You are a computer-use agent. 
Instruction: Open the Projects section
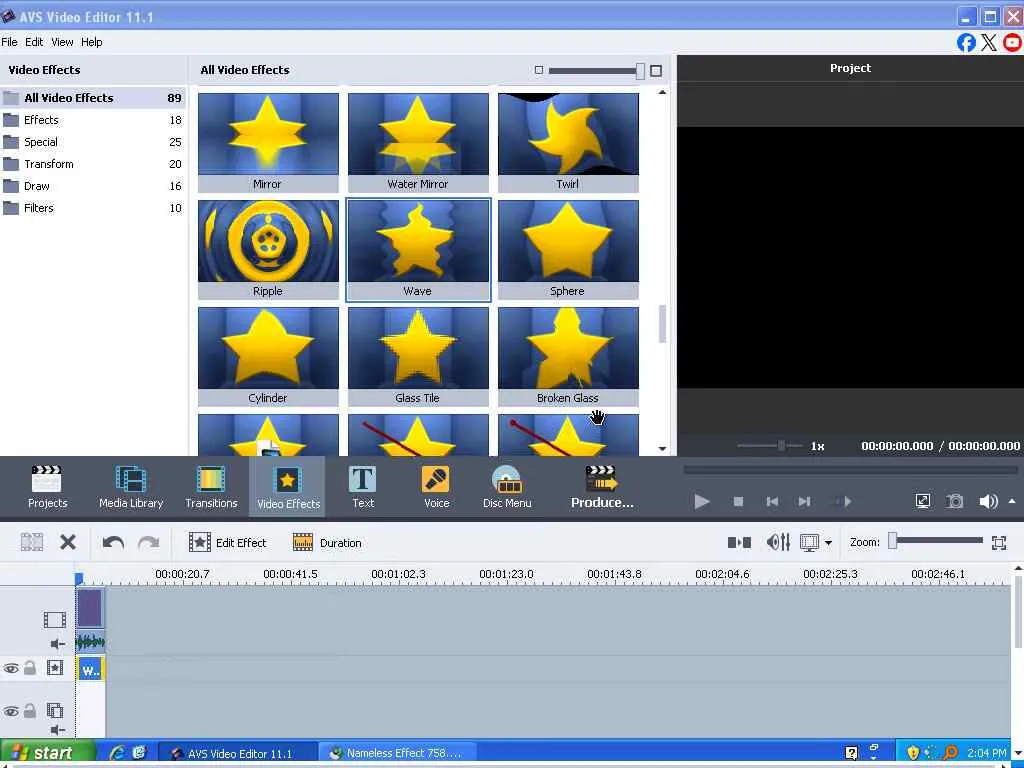(x=47, y=487)
